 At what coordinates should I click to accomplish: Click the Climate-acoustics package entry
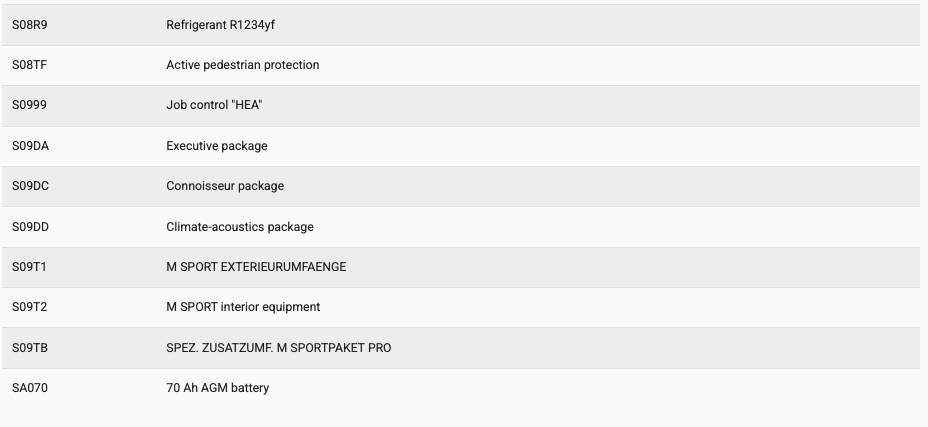(x=240, y=227)
